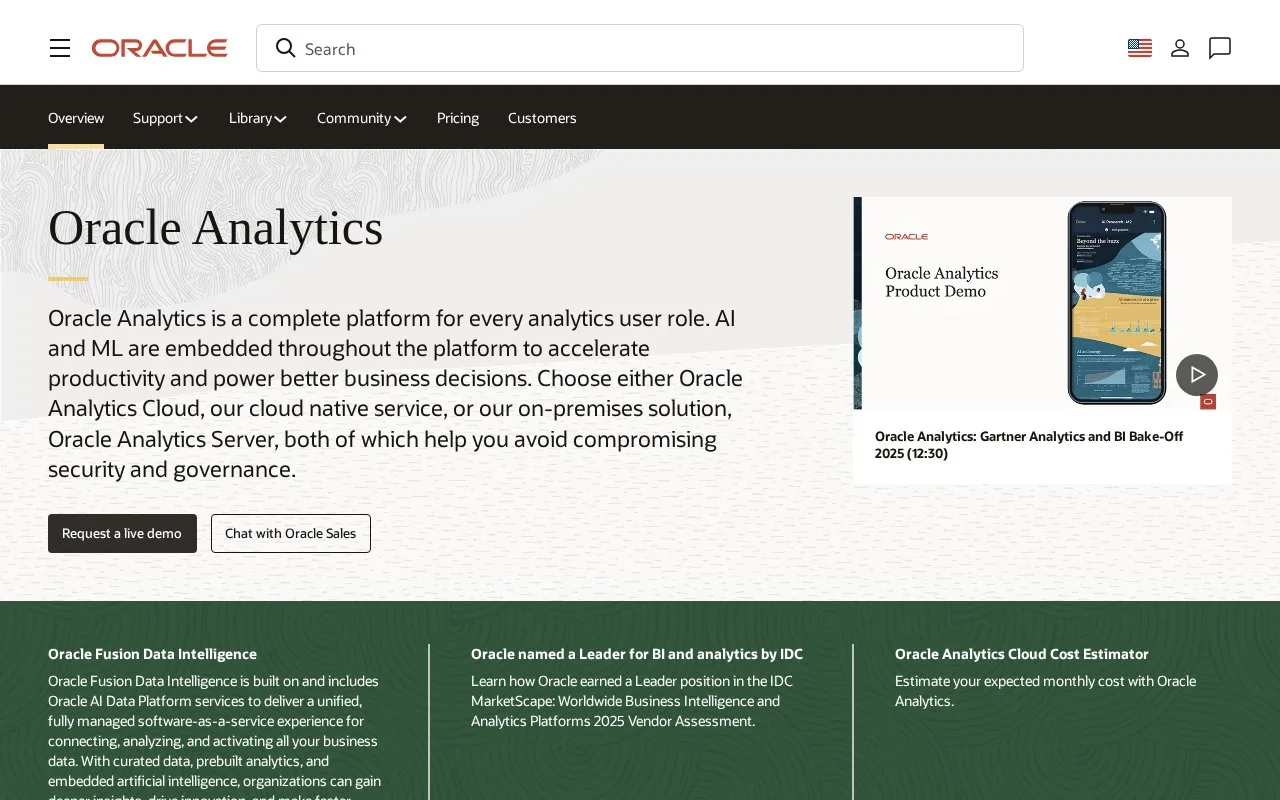Focus the Search input field

[x=640, y=48]
